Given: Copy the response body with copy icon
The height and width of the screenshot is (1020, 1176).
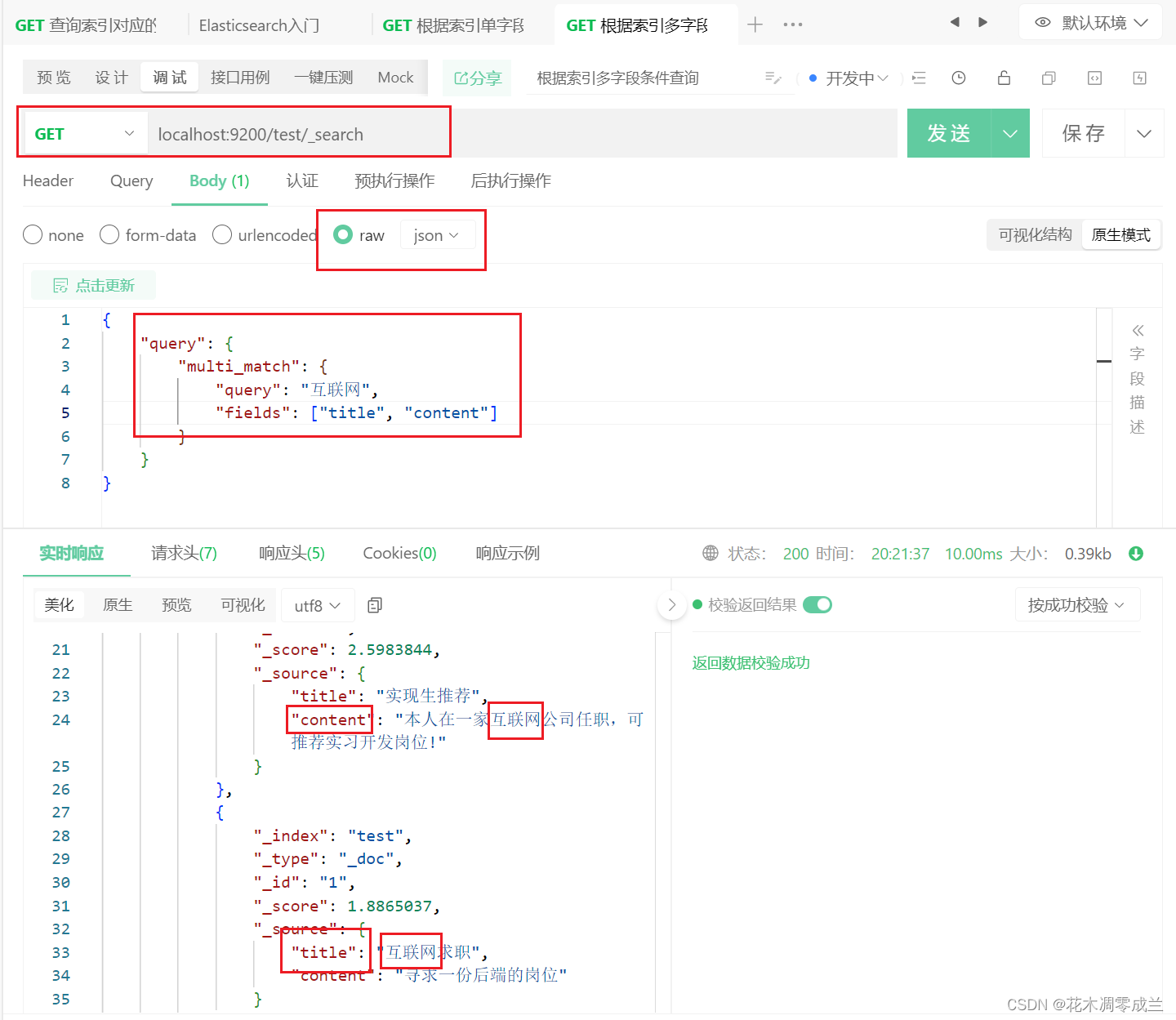Looking at the screenshot, I should tap(375, 605).
